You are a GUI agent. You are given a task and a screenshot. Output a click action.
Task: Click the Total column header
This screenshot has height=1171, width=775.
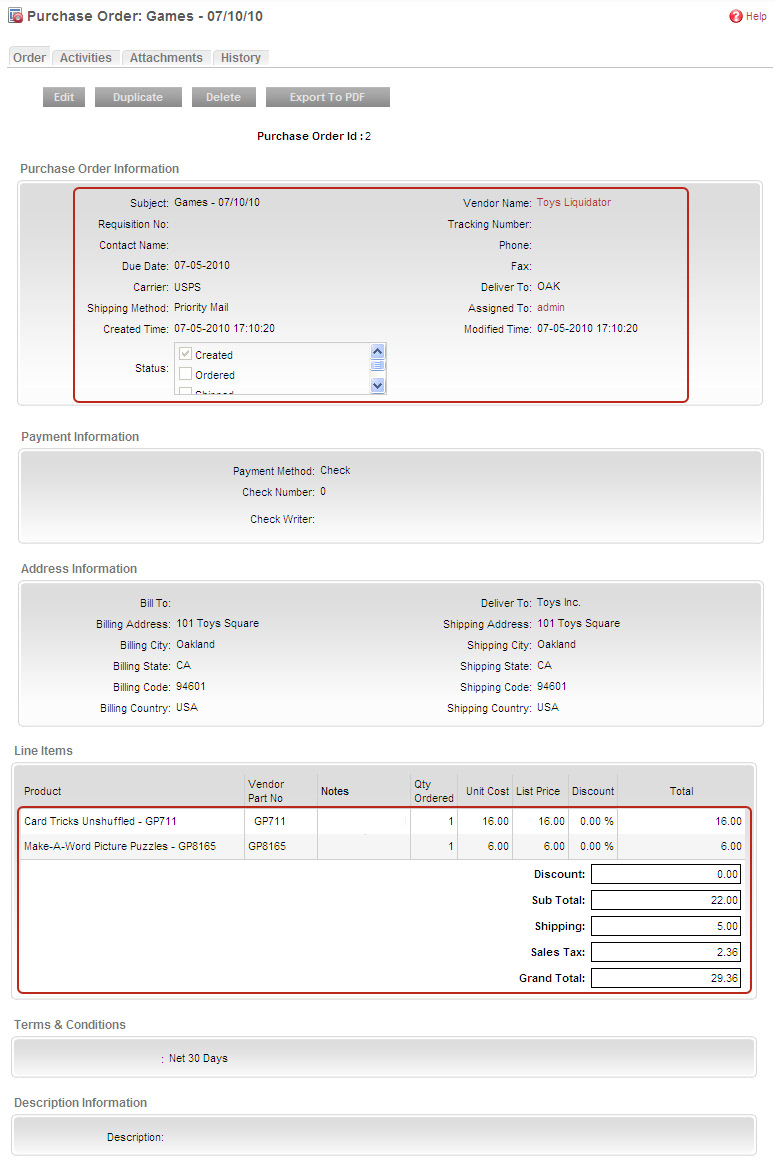681,791
